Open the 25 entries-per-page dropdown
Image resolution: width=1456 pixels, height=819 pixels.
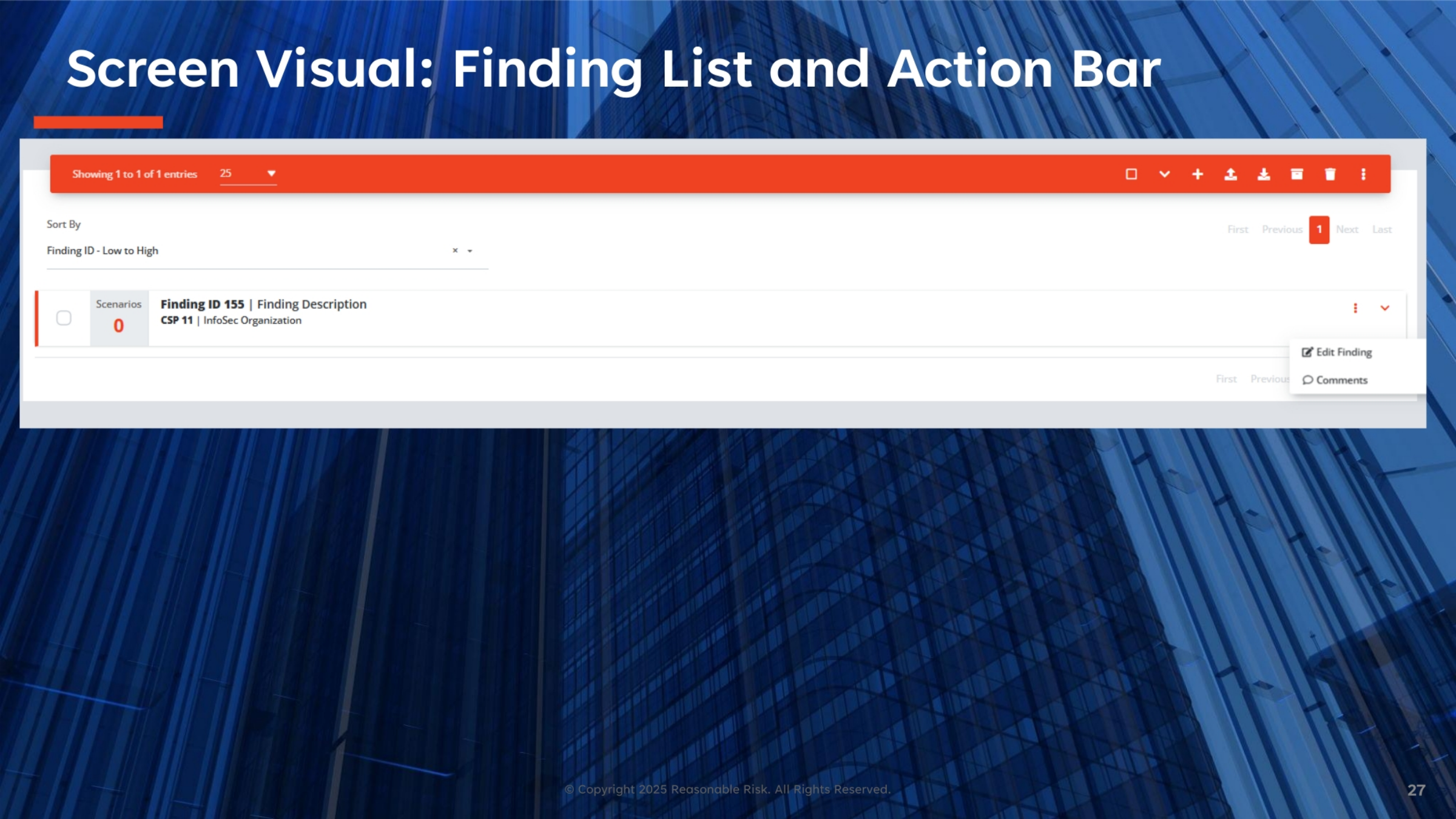point(248,174)
